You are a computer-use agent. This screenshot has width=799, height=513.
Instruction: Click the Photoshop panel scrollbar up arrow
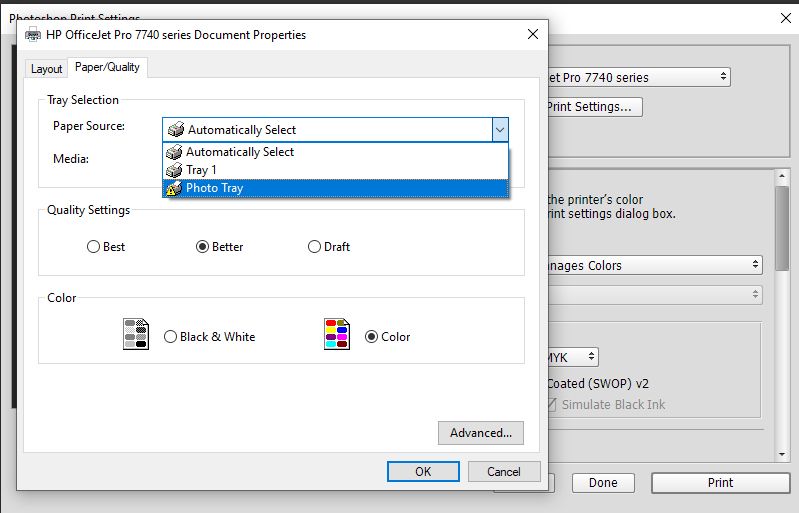pos(782,176)
